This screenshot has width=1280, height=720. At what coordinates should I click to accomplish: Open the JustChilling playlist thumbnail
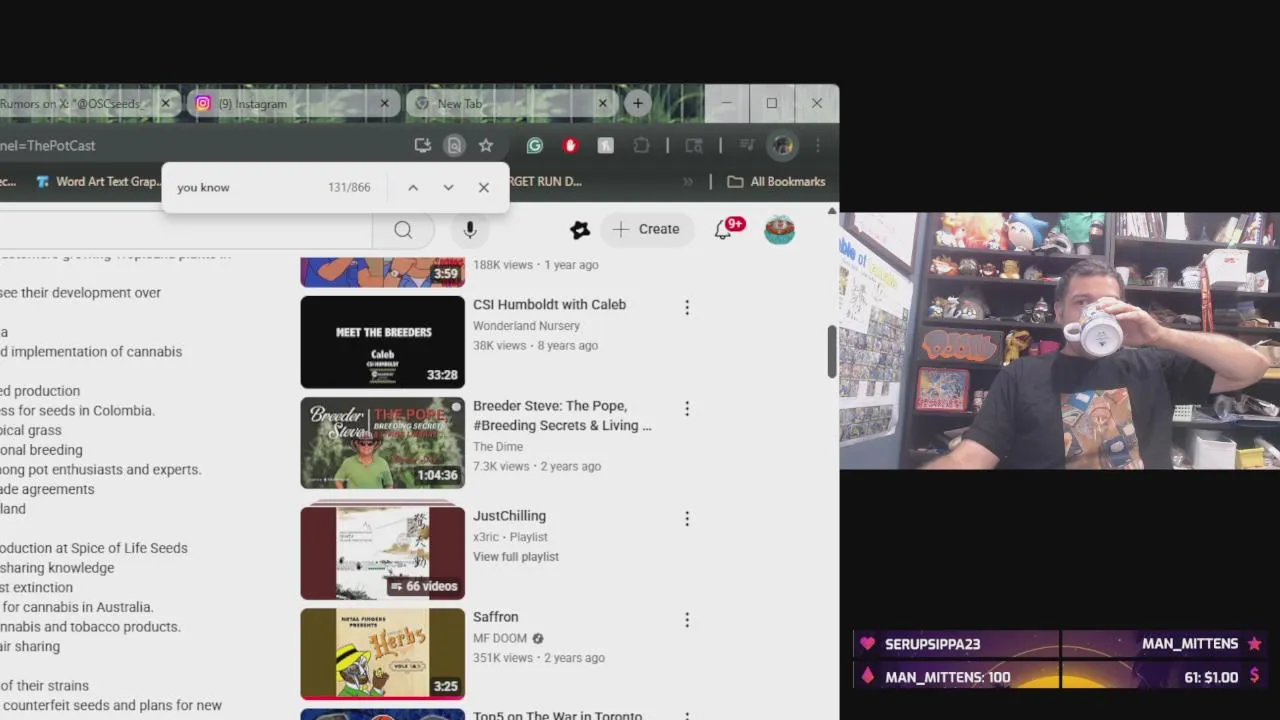(x=383, y=553)
